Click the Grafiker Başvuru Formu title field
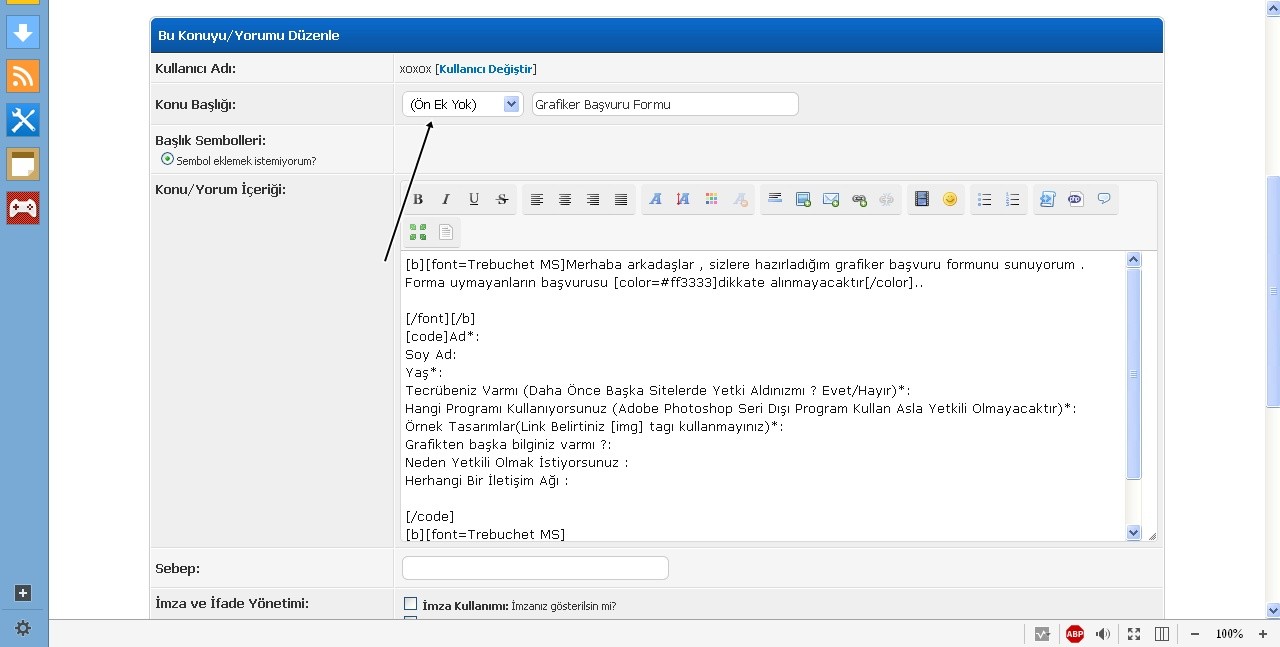This screenshot has width=1280, height=647. pyautogui.click(x=665, y=104)
